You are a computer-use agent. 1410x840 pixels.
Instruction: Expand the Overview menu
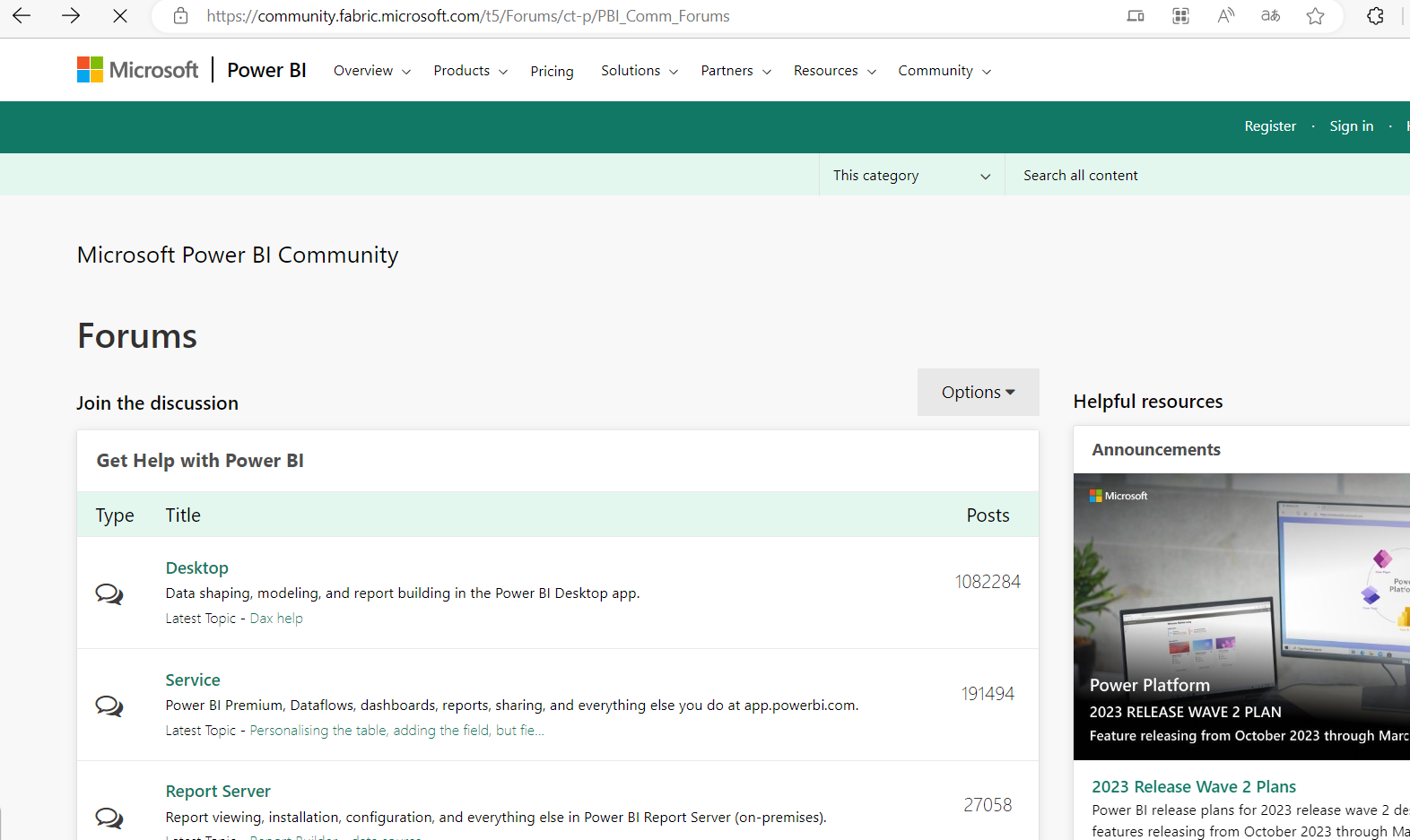tap(372, 71)
